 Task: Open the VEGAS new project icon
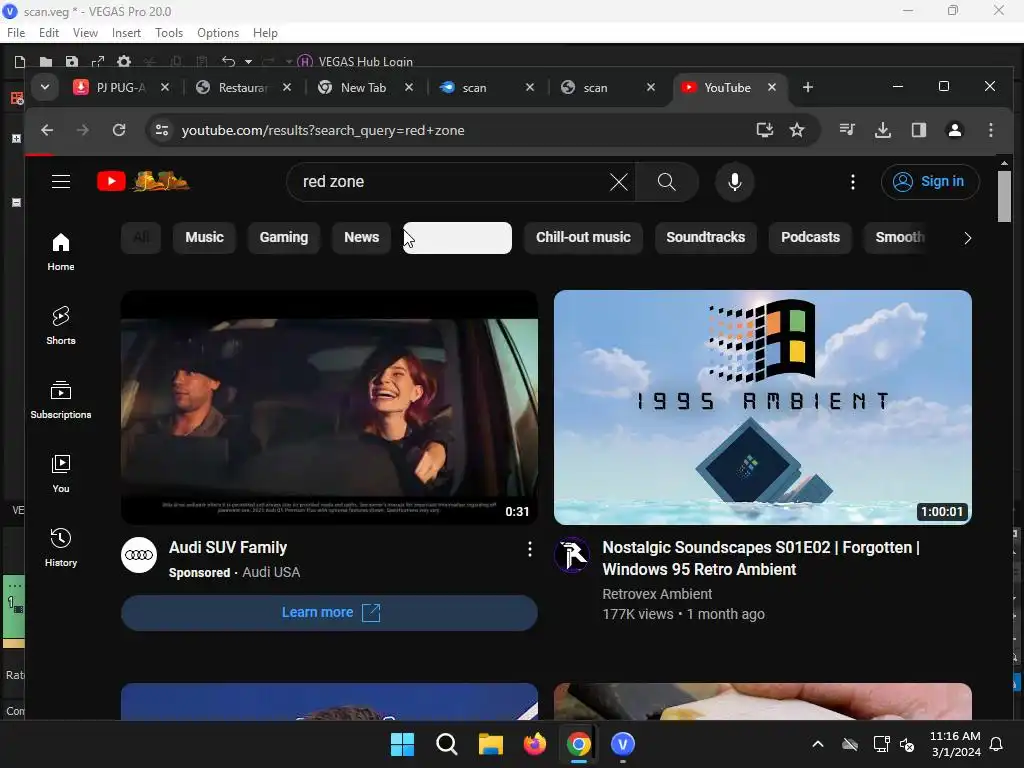[20, 61]
